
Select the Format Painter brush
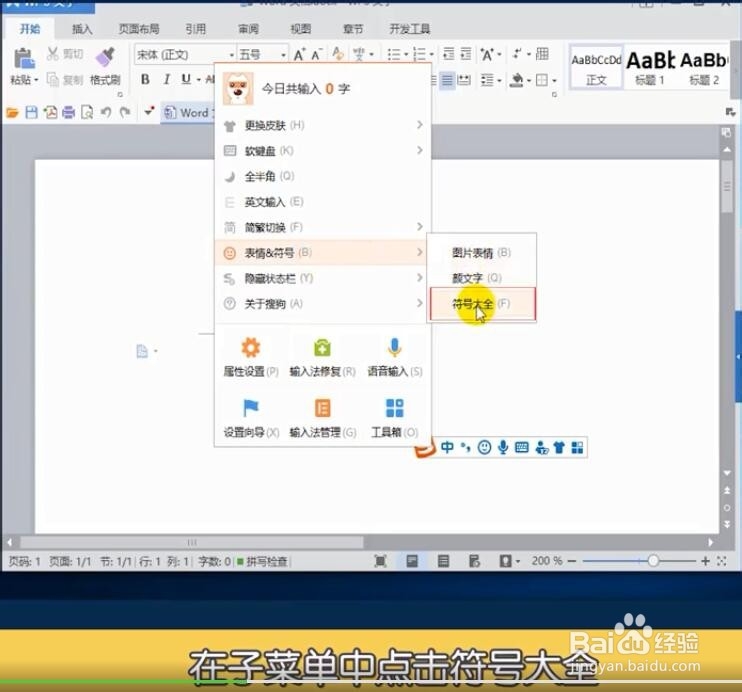pos(105,57)
